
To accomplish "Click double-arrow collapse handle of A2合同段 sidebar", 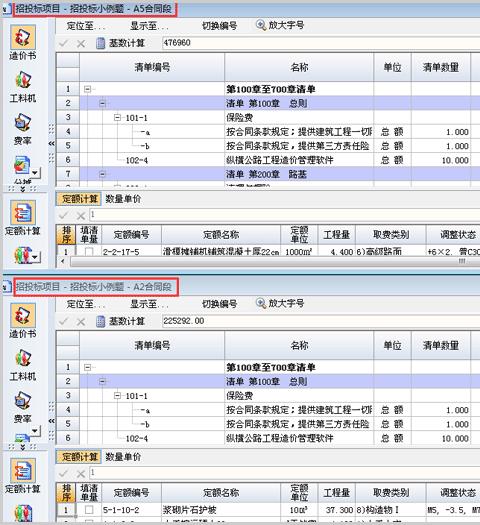I will click(x=51, y=421).
